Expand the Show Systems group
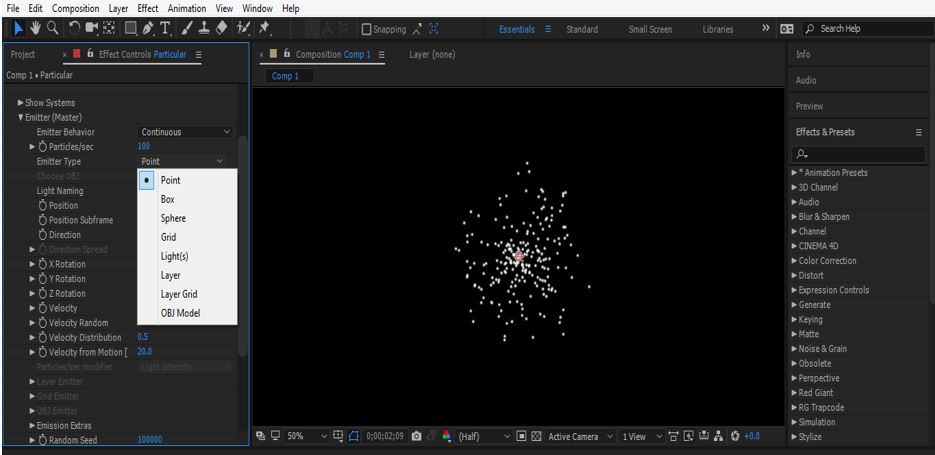The height and width of the screenshot is (455, 935). point(21,103)
